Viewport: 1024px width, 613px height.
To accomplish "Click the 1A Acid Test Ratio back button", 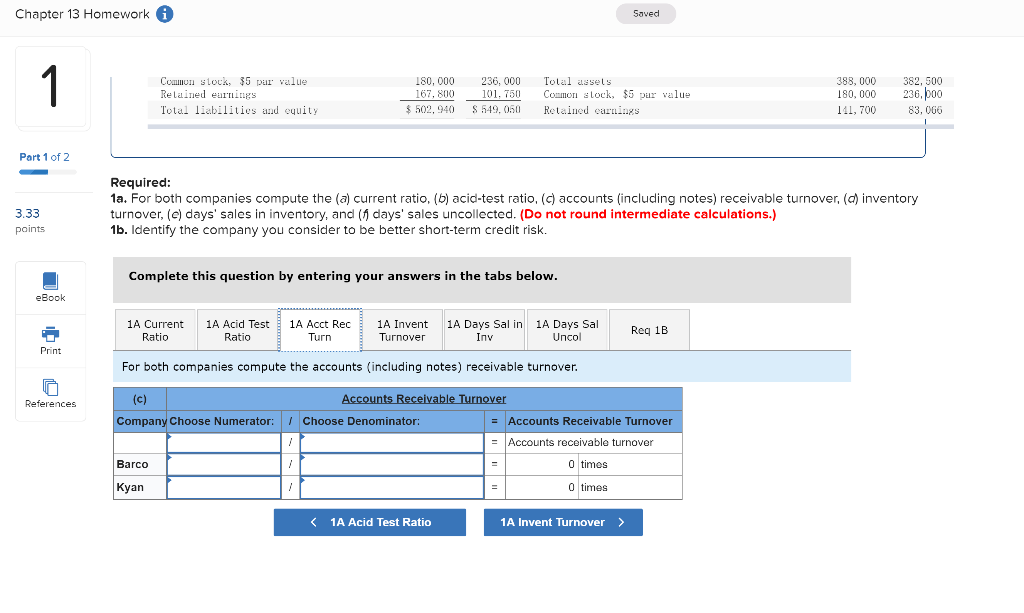I will [x=369, y=522].
